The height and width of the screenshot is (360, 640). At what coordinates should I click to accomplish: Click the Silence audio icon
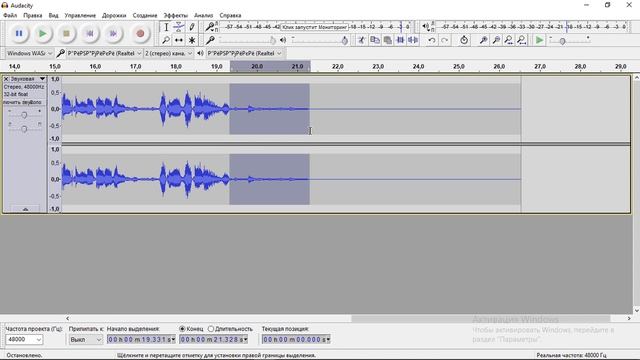(x=413, y=40)
